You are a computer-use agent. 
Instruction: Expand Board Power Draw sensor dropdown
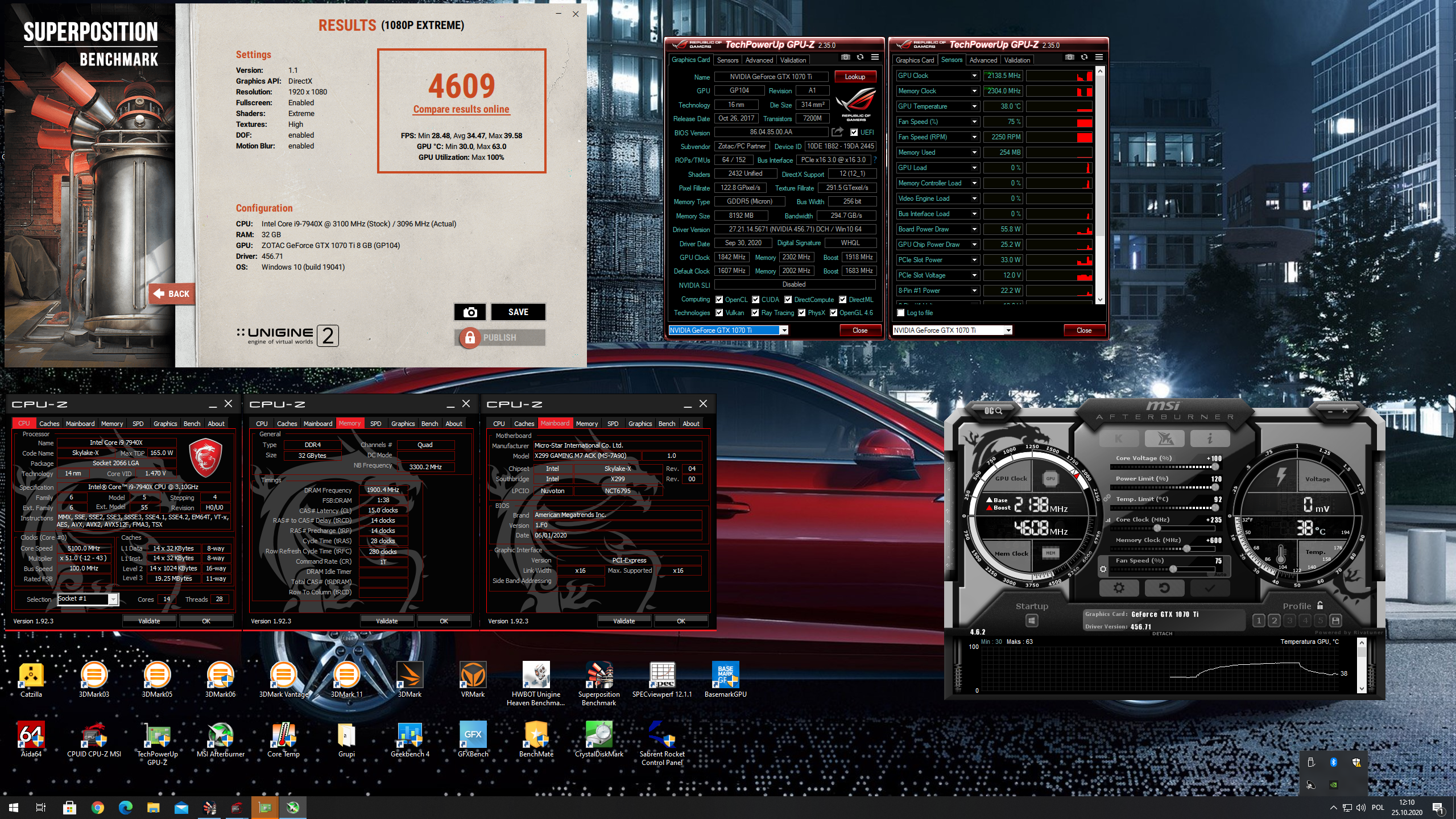(974, 229)
